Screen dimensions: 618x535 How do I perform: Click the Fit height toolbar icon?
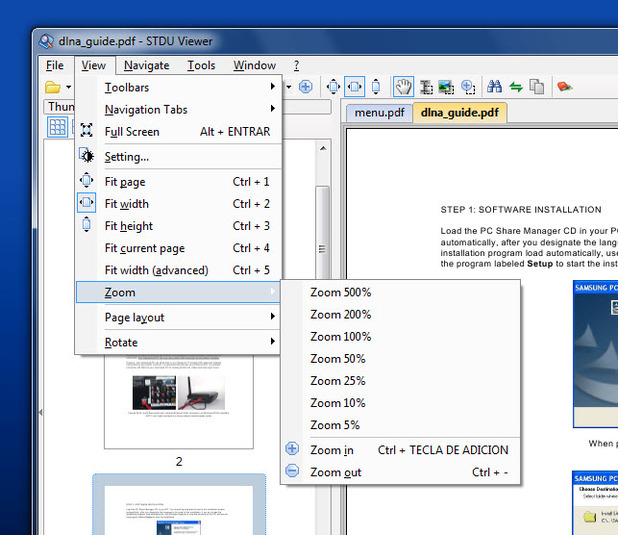(x=375, y=87)
